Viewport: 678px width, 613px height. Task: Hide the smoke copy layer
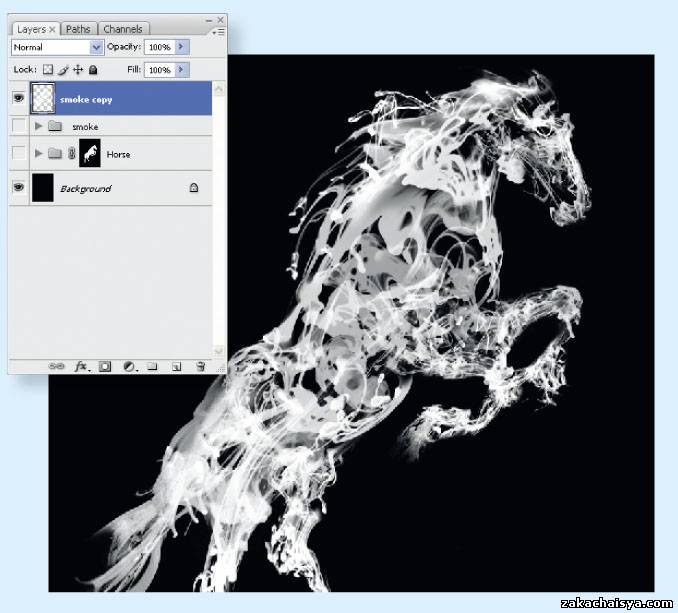(19, 98)
